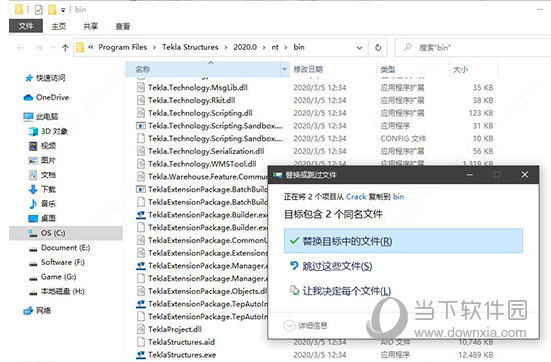Select Tekla Structures in the address path

(190, 47)
